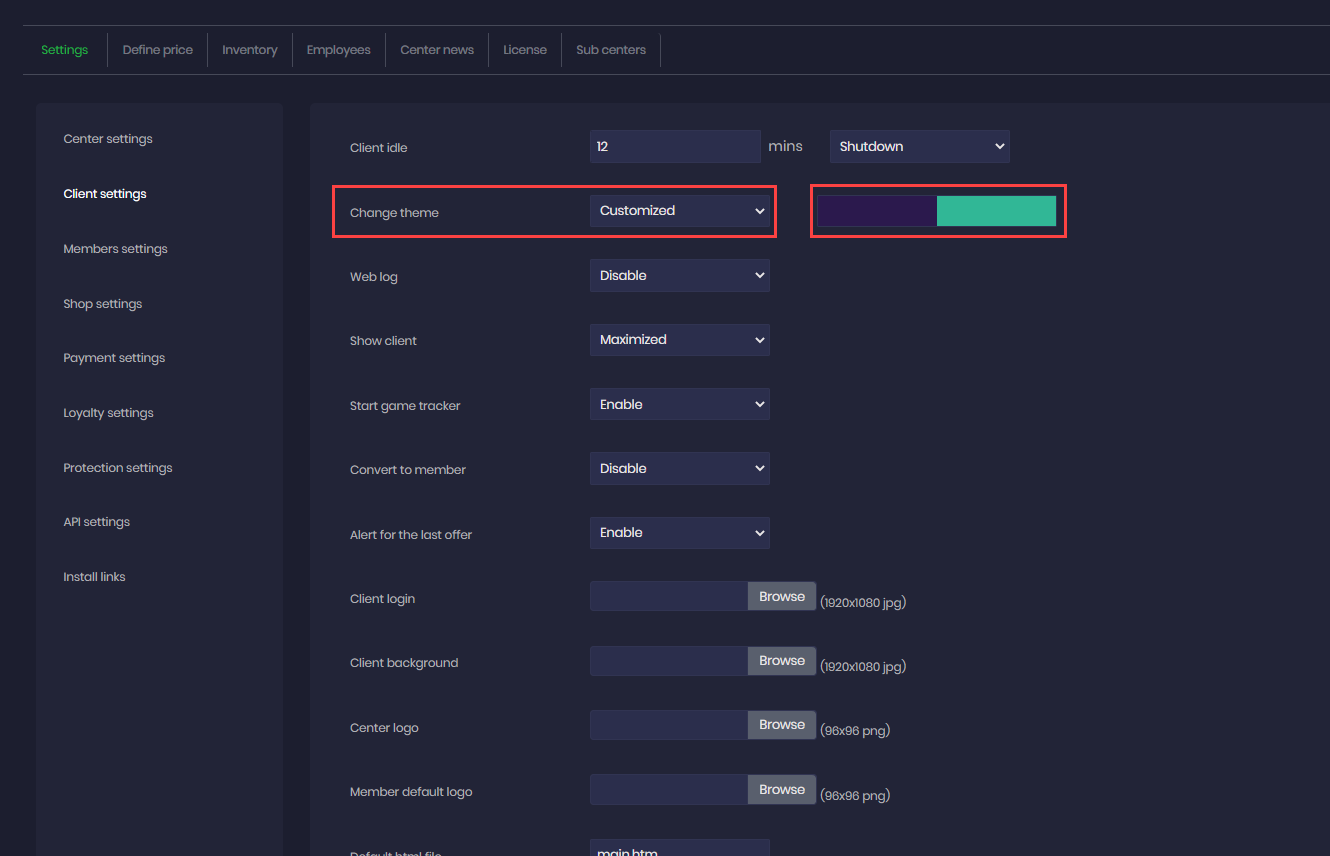The width and height of the screenshot is (1330, 856).
Task: Open the Sub centers tab
Action: pos(611,50)
